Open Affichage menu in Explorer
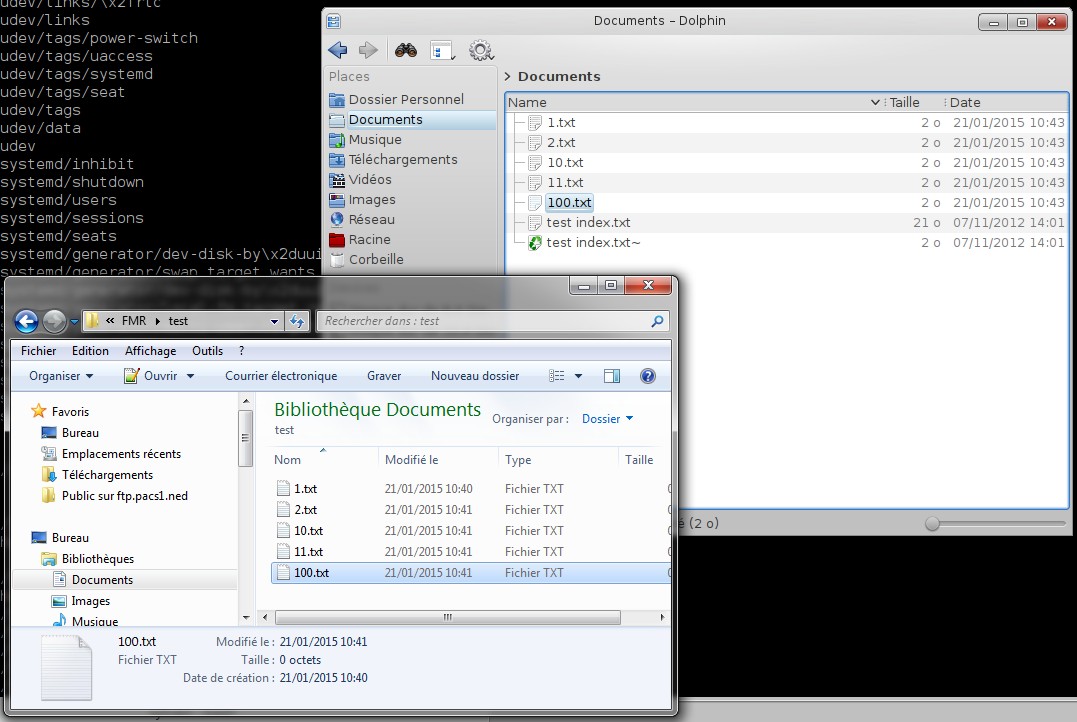The height and width of the screenshot is (722, 1077). (150, 351)
